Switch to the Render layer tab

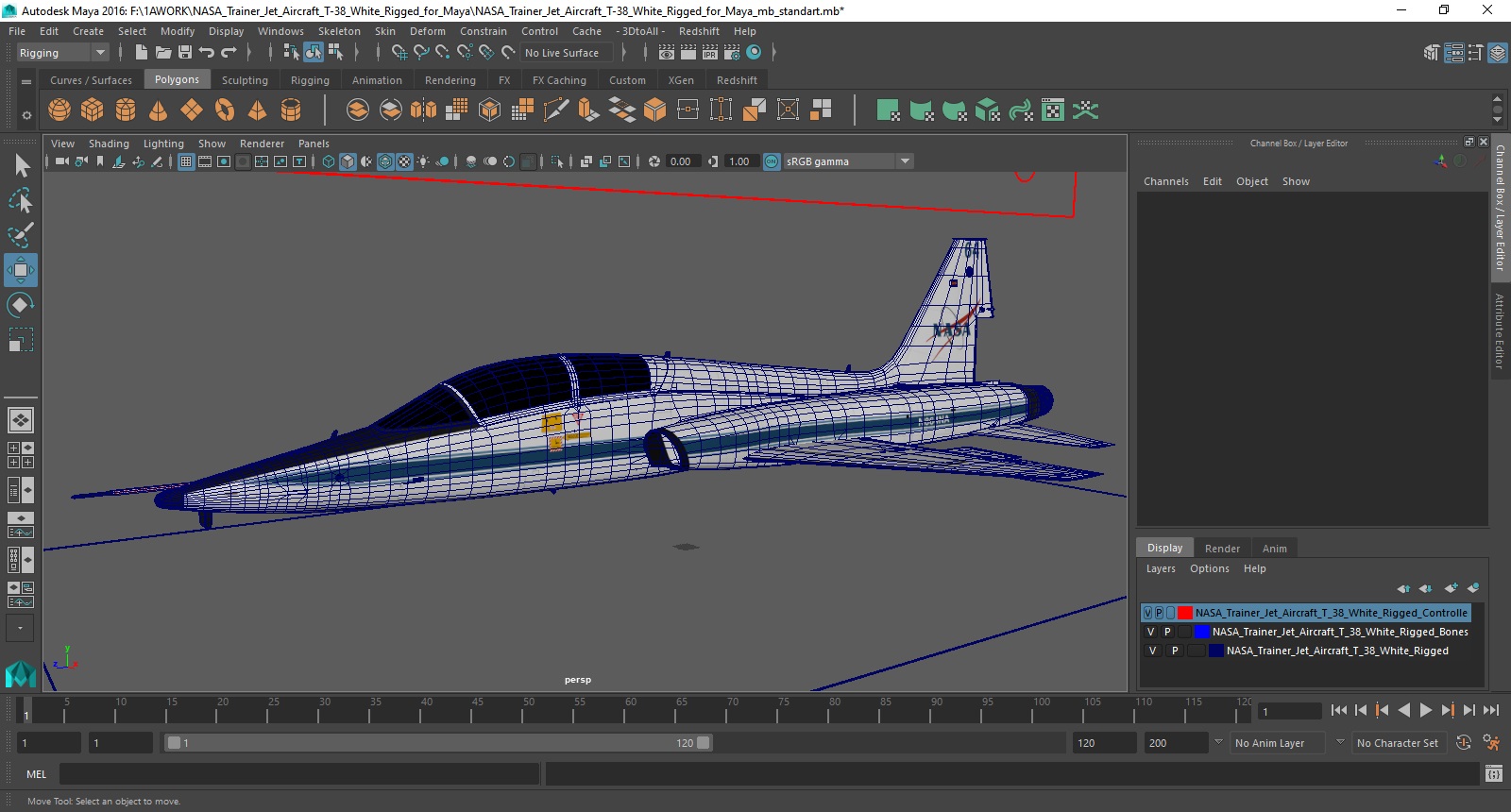(x=1222, y=549)
